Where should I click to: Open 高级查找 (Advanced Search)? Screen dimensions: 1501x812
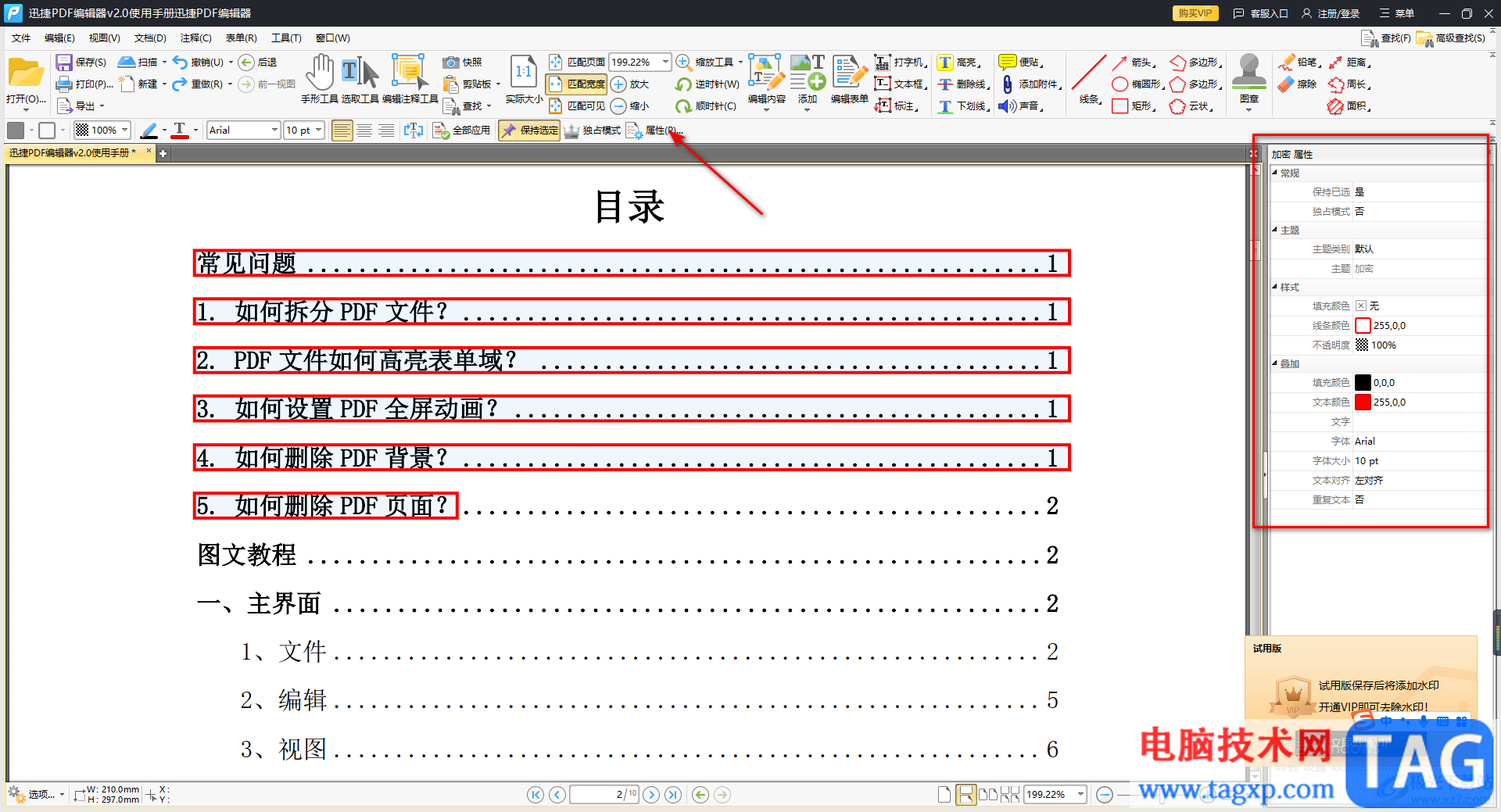point(1451,38)
